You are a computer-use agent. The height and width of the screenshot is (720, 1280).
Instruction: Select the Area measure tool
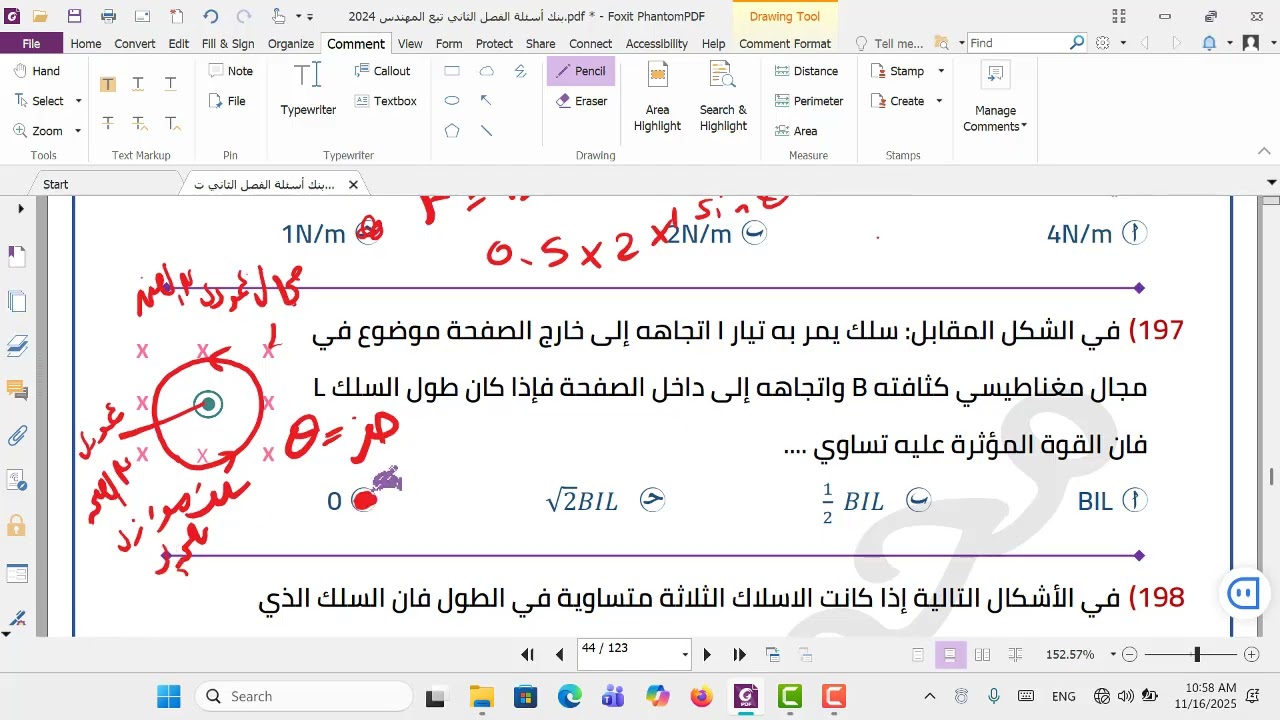795,131
